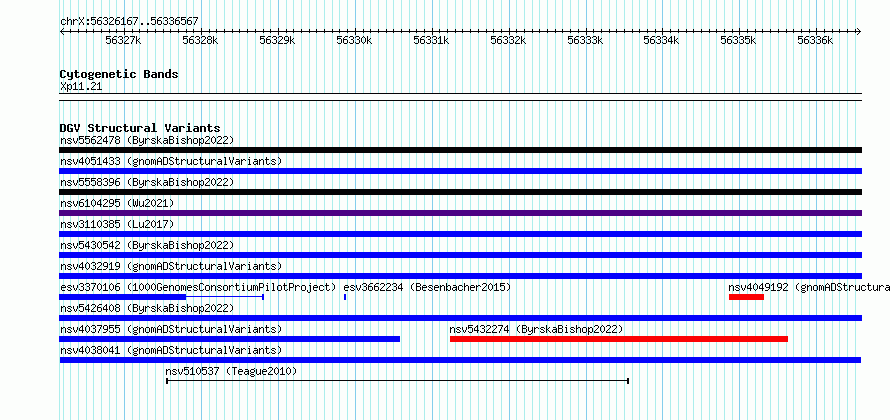Click the 56334k ruler tick label
This screenshot has width=890, height=420.
click(x=661, y=40)
